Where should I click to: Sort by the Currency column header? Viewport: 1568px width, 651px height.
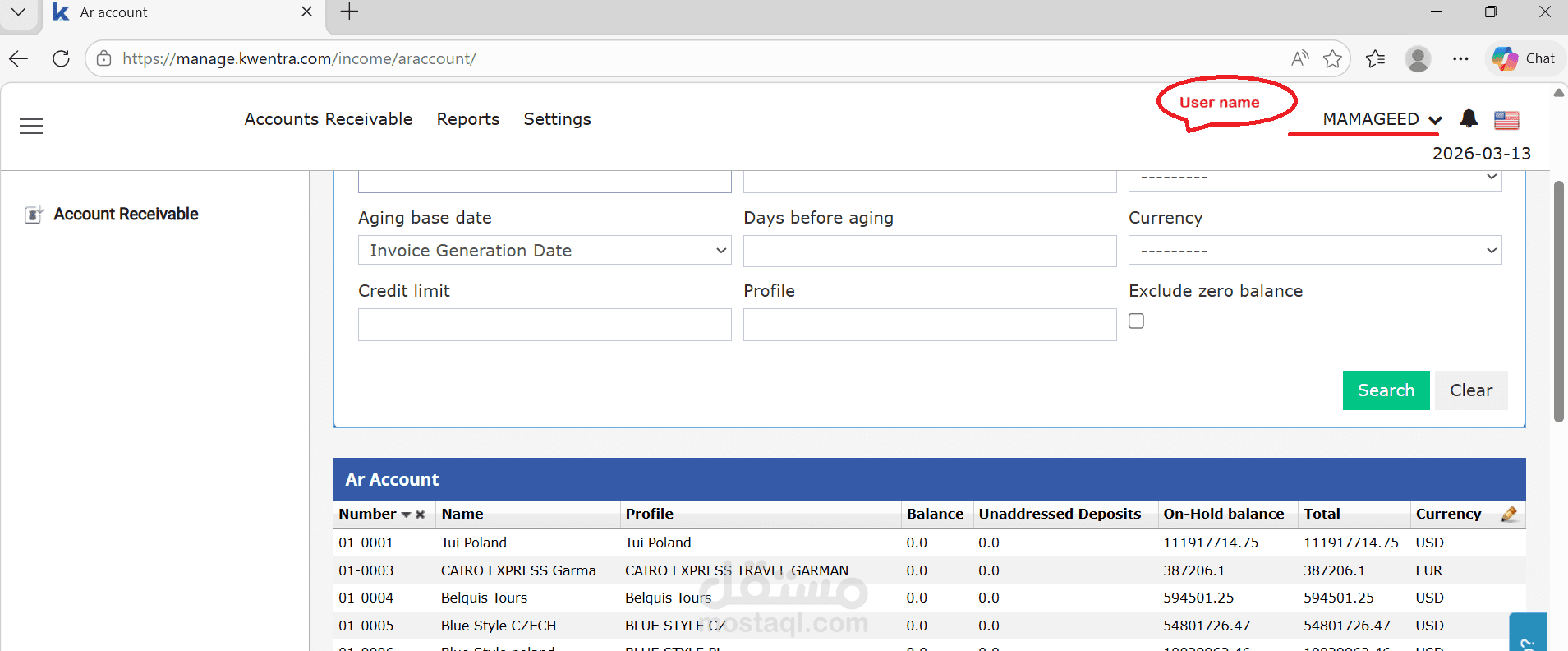1448,514
